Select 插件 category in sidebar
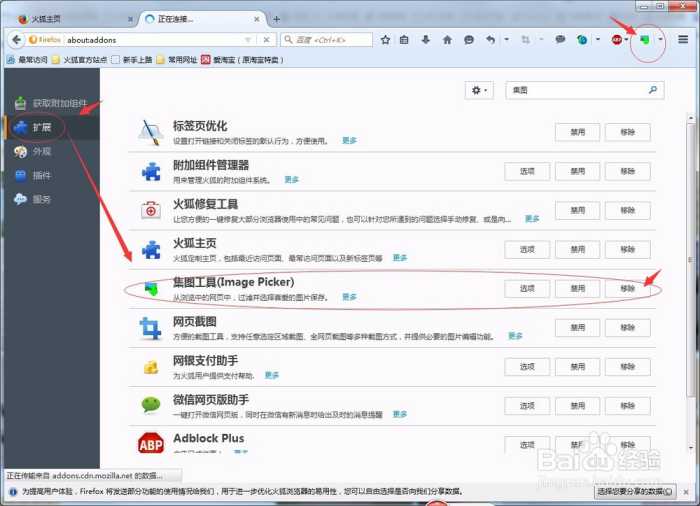700x506 pixels. [x=50, y=175]
